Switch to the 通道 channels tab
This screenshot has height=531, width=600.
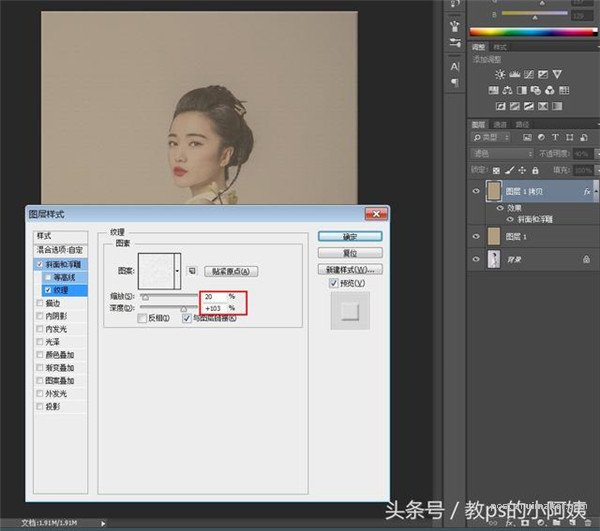(500, 124)
